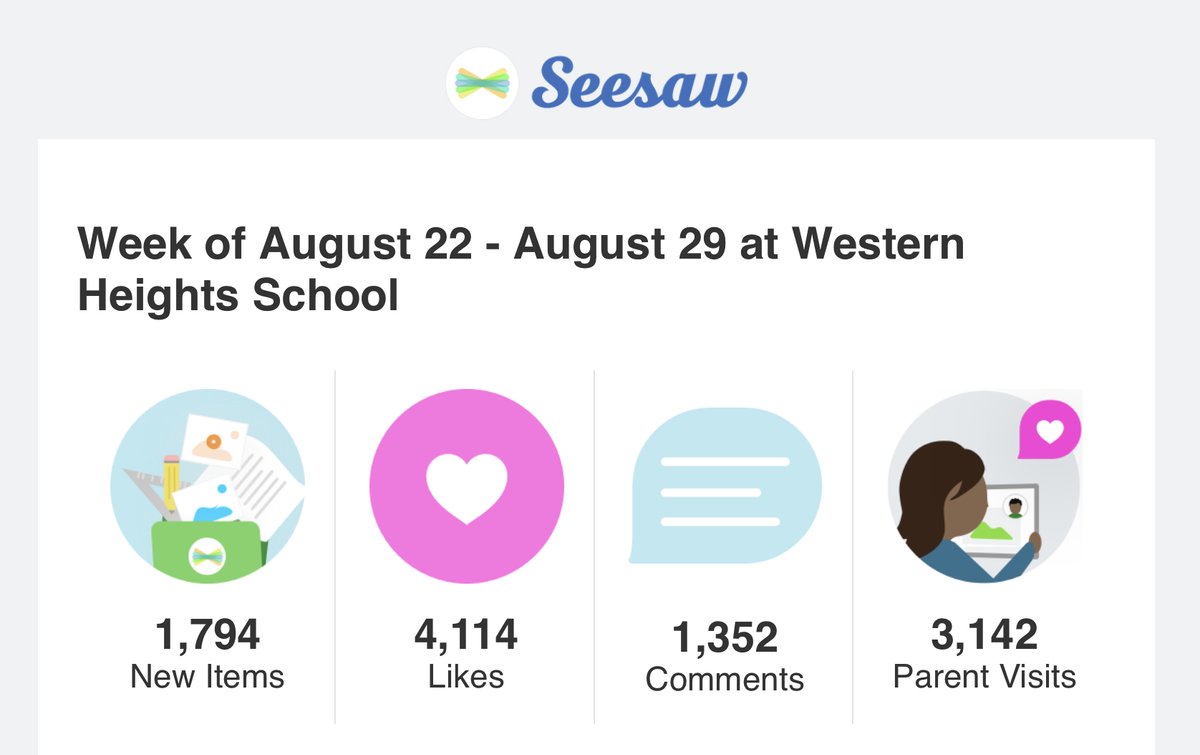
Task: Select the 4,114 likes count
Action: coord(466,635)
